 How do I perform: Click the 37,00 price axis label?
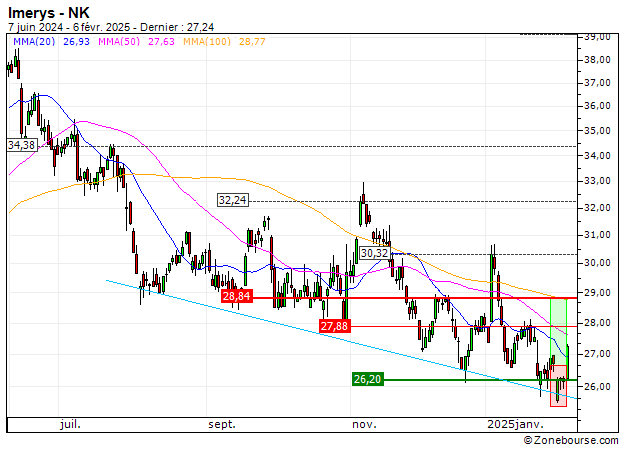(x=597, y=83)
